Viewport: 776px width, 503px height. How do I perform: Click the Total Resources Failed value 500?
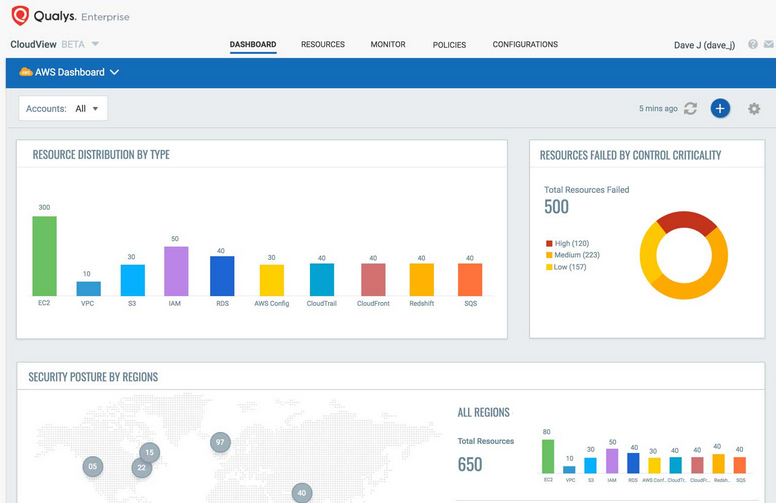[x=556, y=207]
